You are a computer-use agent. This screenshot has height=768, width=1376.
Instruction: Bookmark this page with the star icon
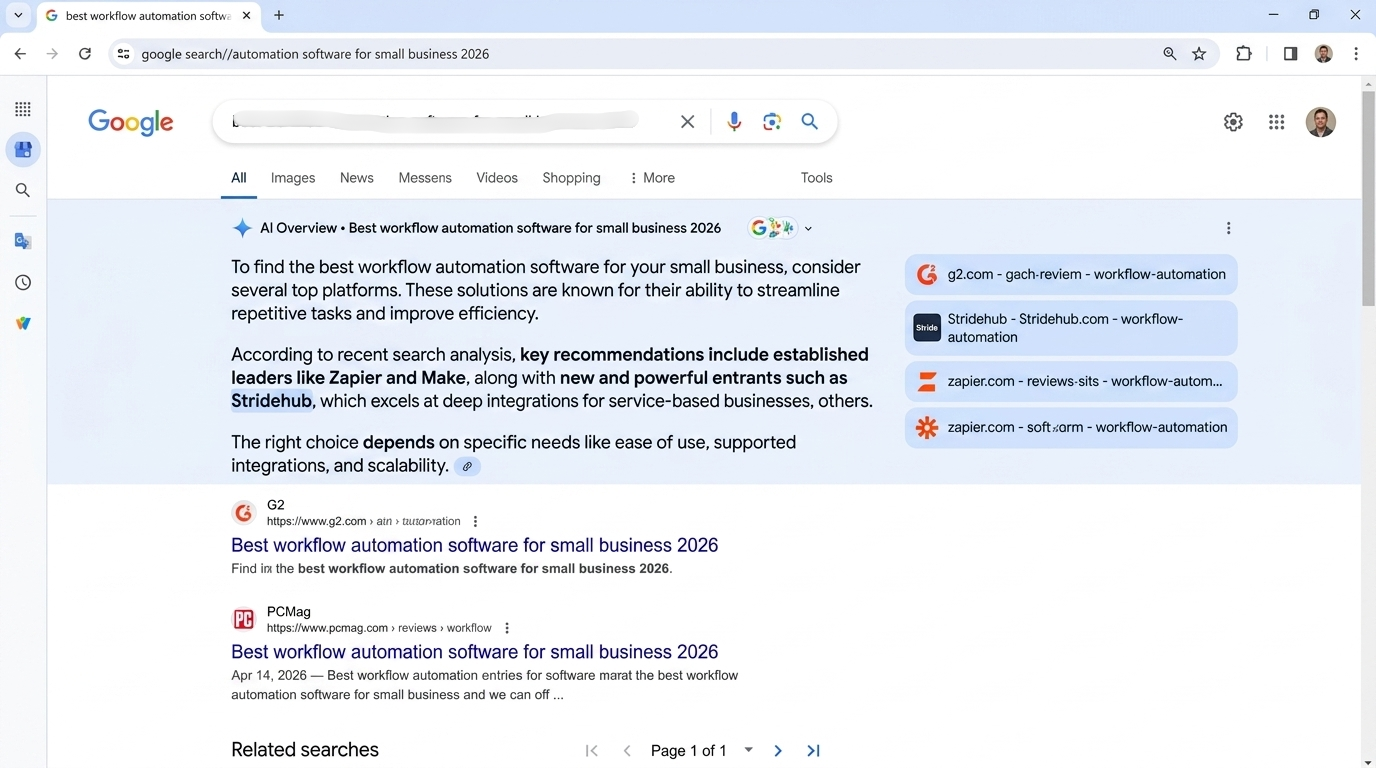1199,54
